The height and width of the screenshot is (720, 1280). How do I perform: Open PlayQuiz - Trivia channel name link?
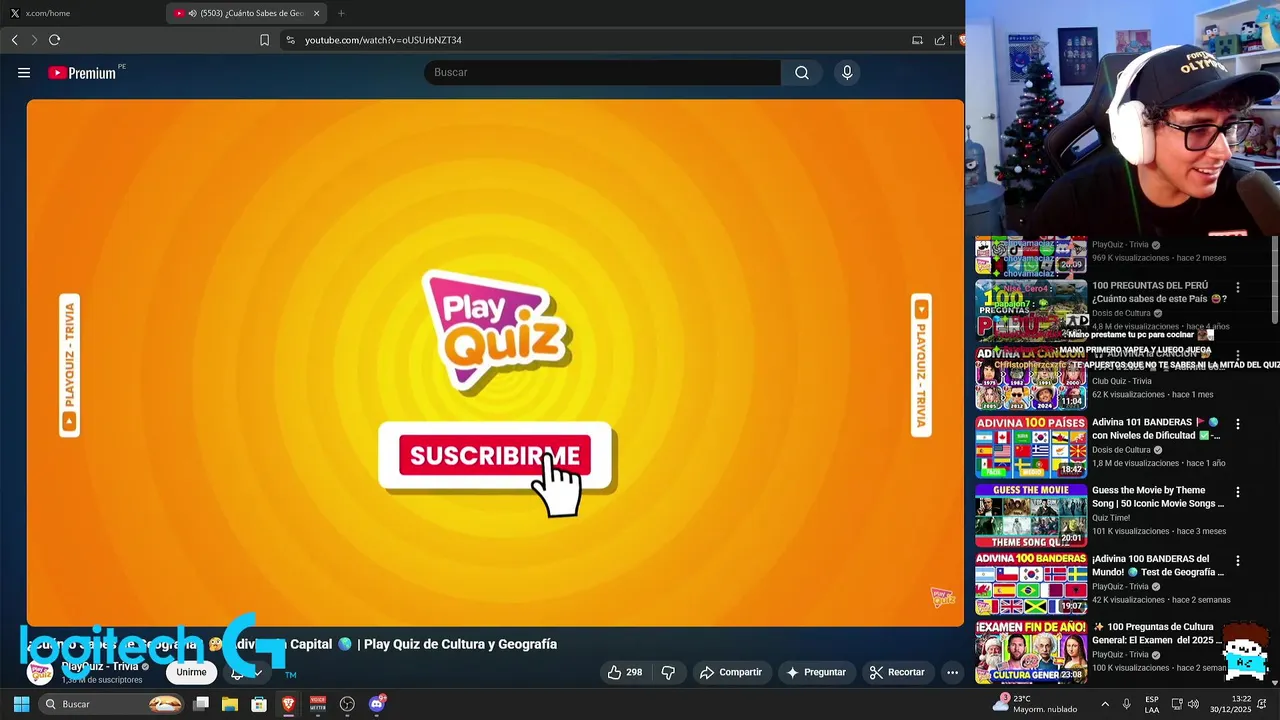pos(100,666)
